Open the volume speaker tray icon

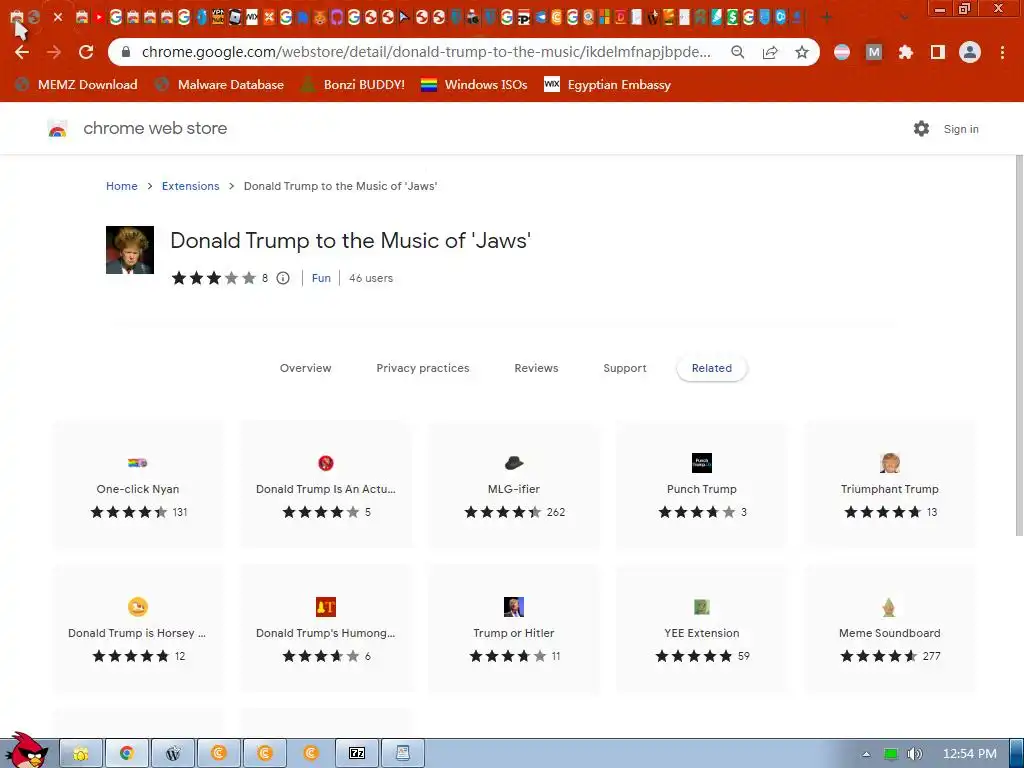click(x=914, y=754)
